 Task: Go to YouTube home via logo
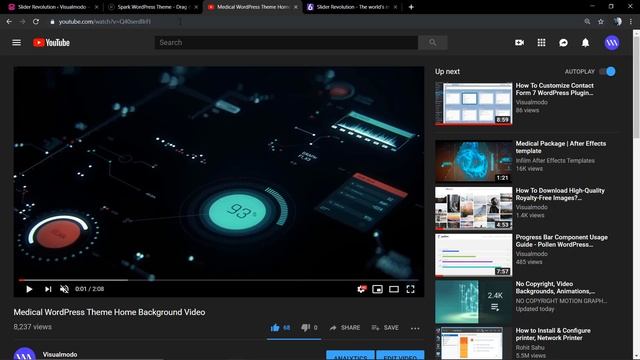(51, 42)
